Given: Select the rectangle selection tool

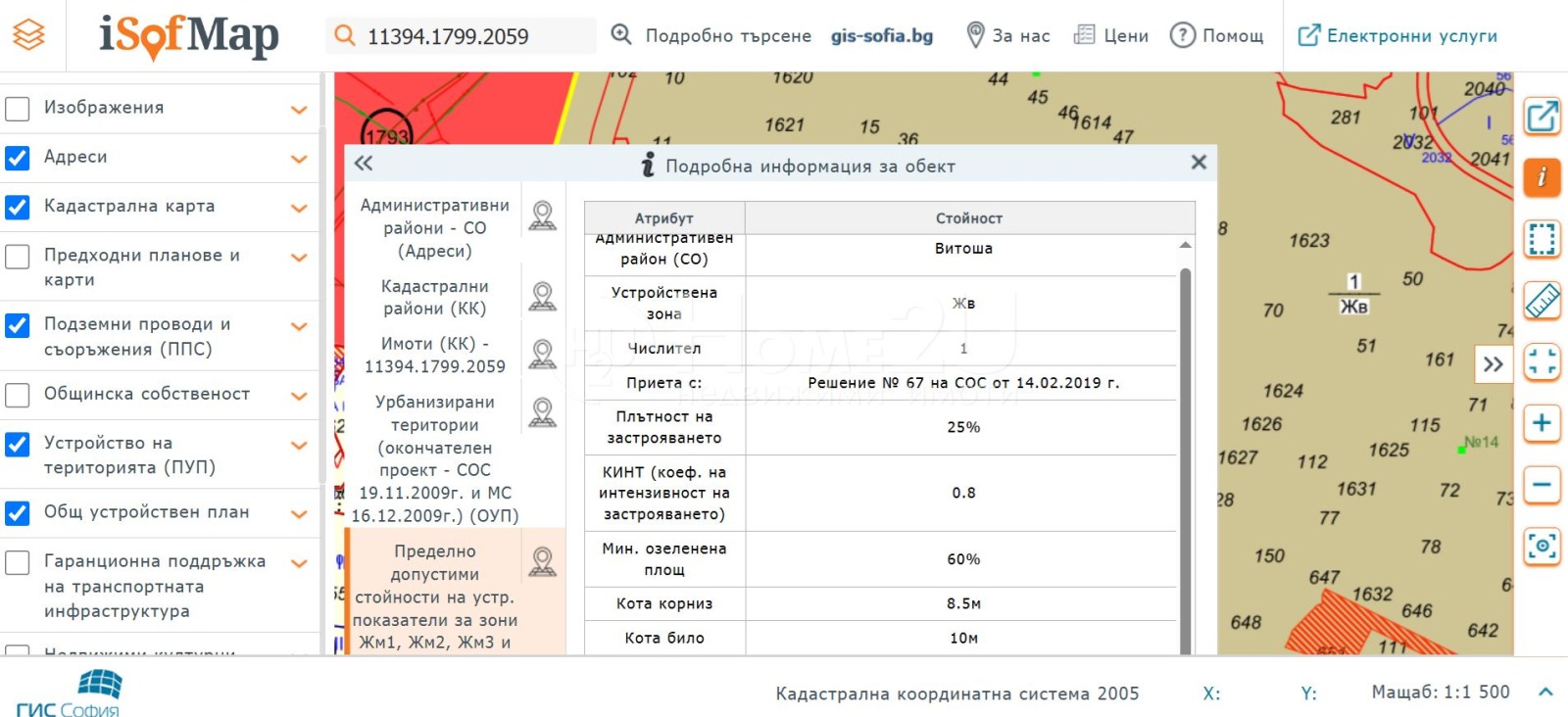Looking at the screenshot, I should (x=1542, y=239).
